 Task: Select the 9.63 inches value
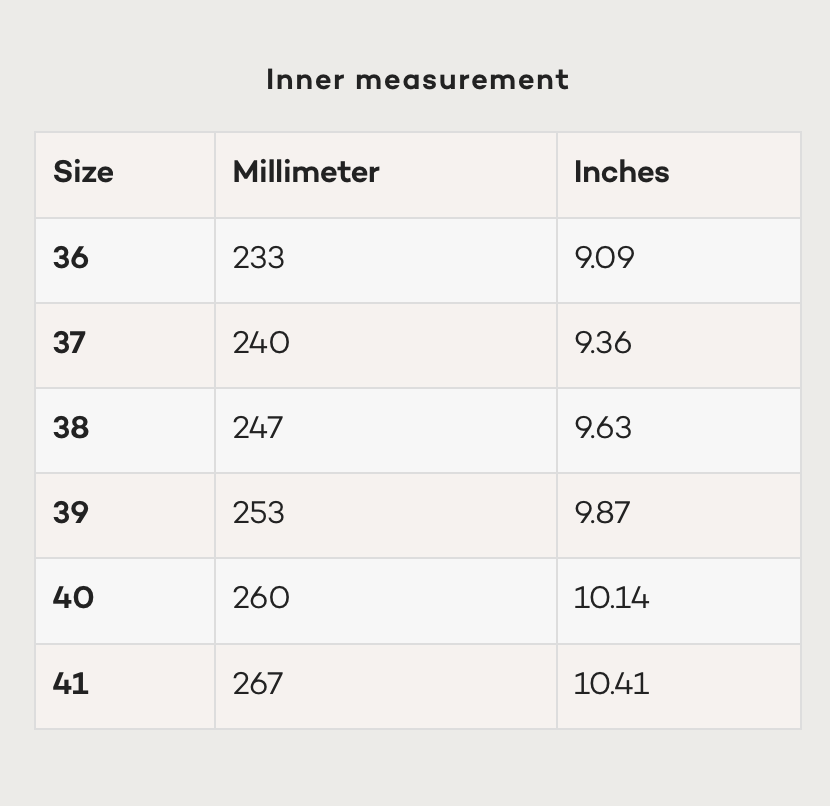click(603, 428)
